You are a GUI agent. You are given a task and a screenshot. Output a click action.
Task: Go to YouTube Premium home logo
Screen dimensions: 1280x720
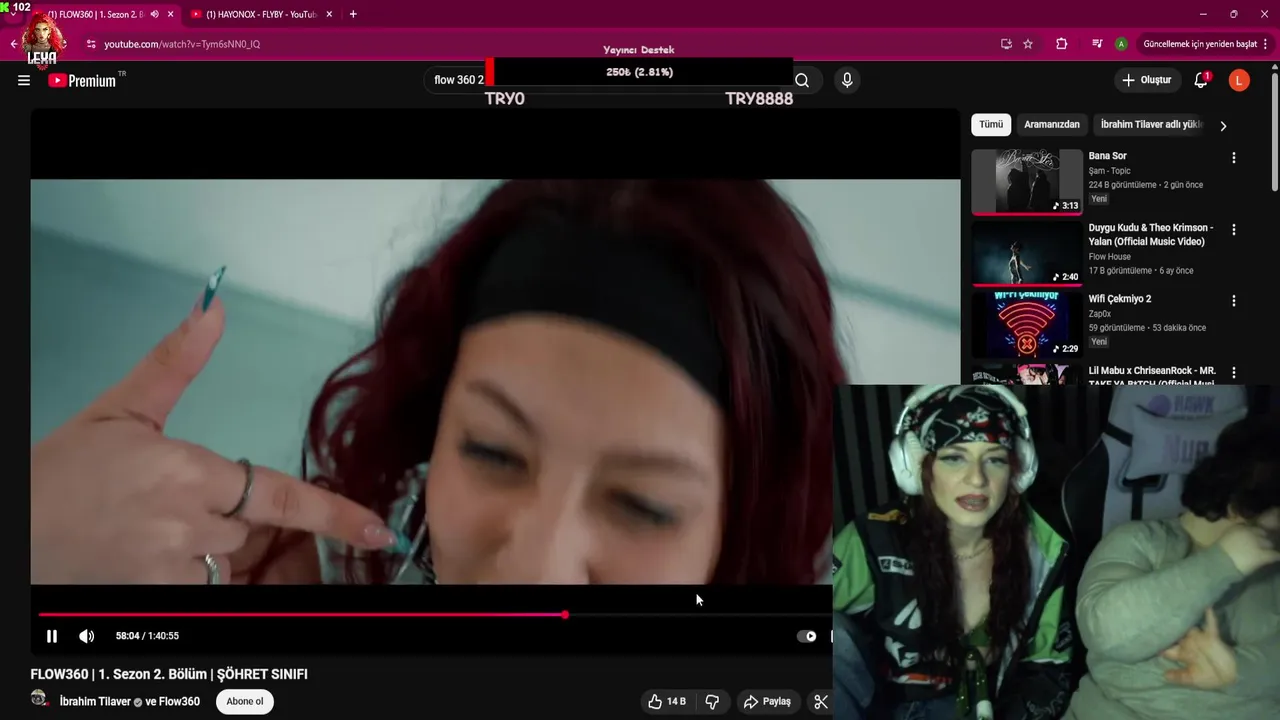click(x=83, y=80)
